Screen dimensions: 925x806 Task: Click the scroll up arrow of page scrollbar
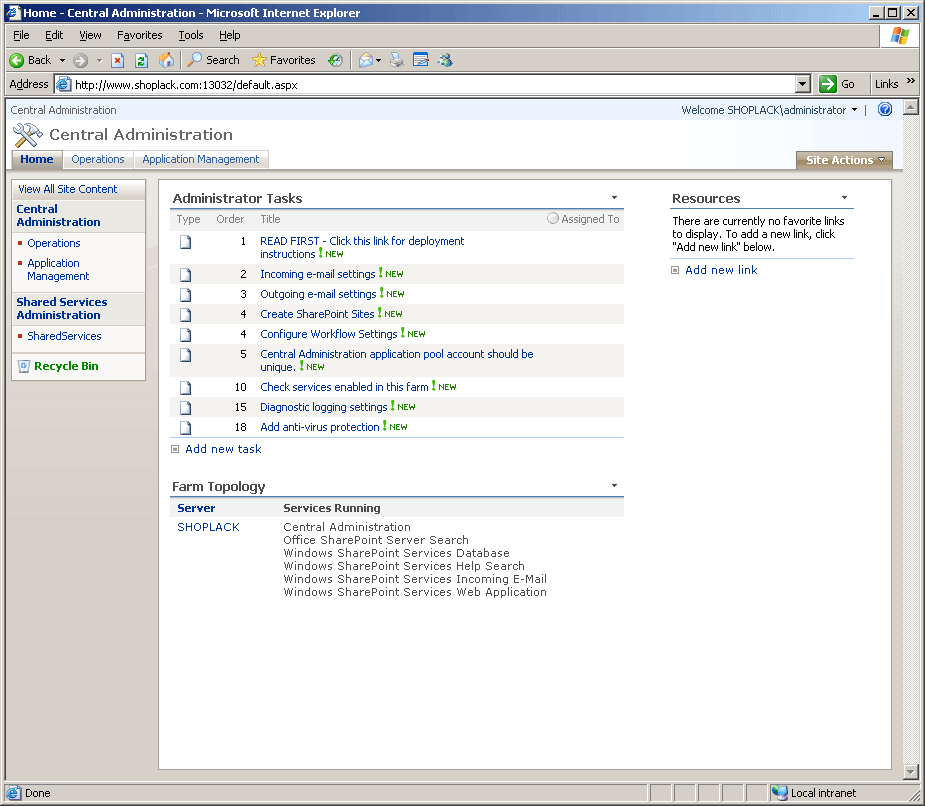click(911, 107)
